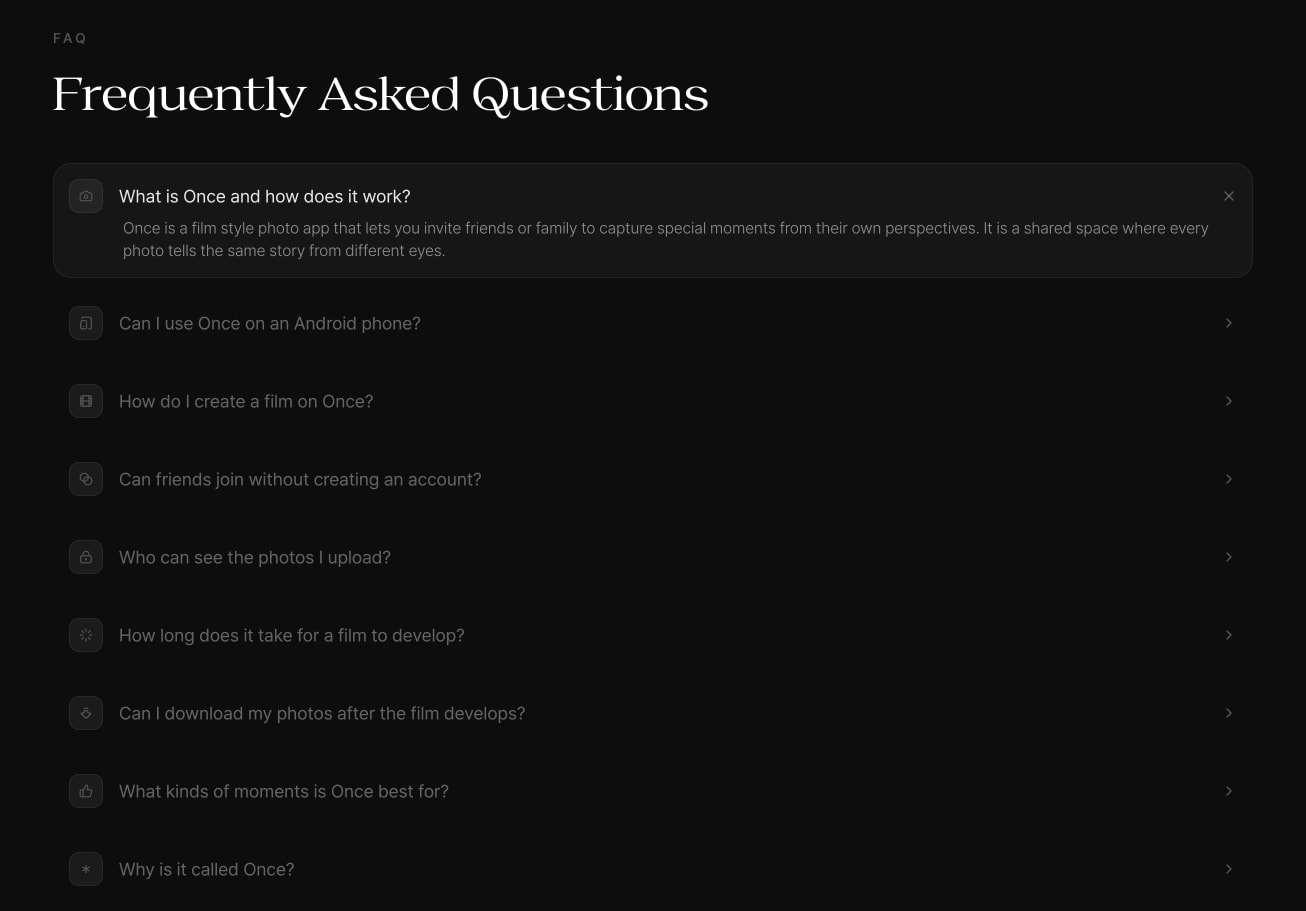Click the What is Once and how does it work heading
Image resolution: width=1306 pixels, height=911 pixels.
[265, 196]
